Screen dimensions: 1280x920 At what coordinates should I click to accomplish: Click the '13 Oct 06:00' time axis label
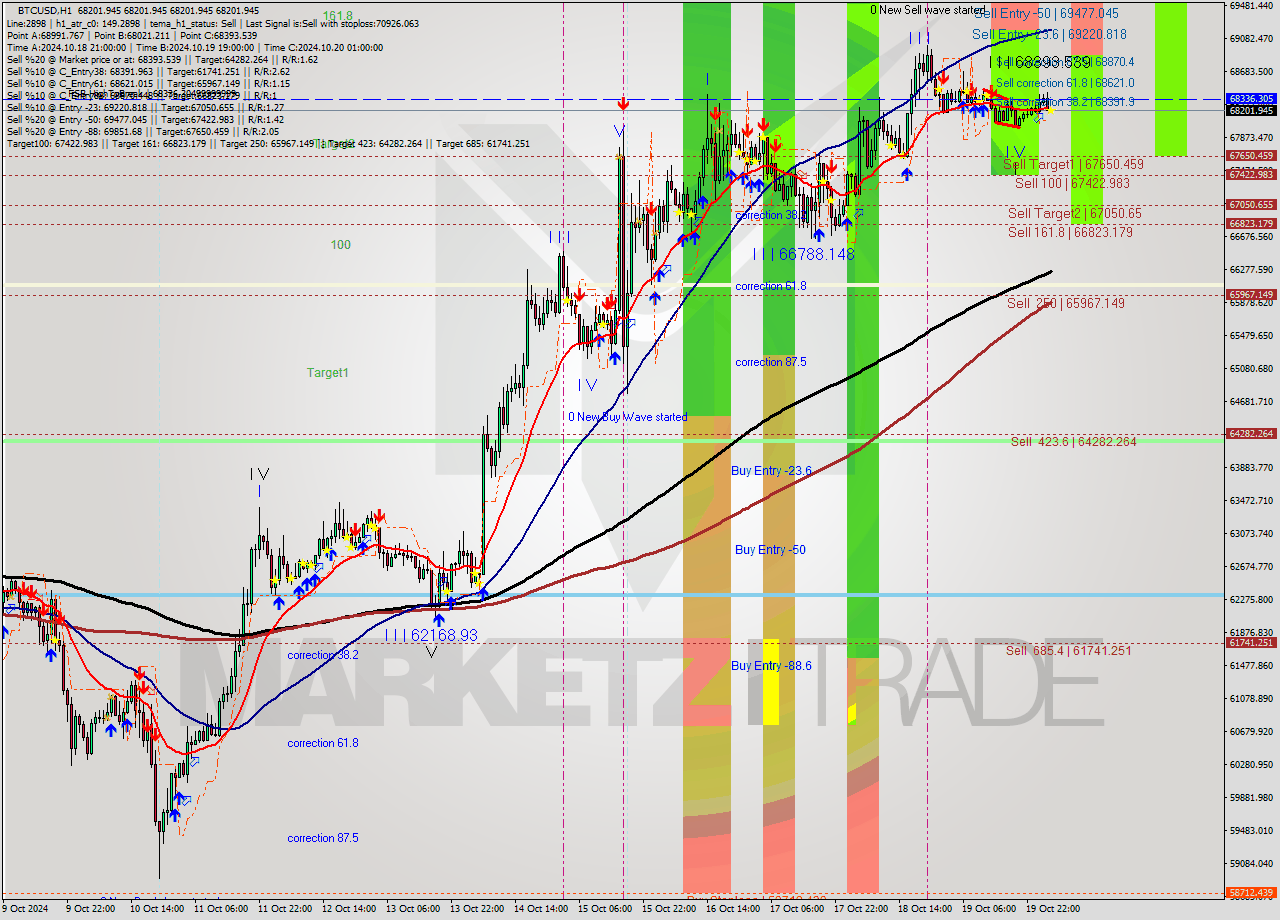(x=412, y=909)
